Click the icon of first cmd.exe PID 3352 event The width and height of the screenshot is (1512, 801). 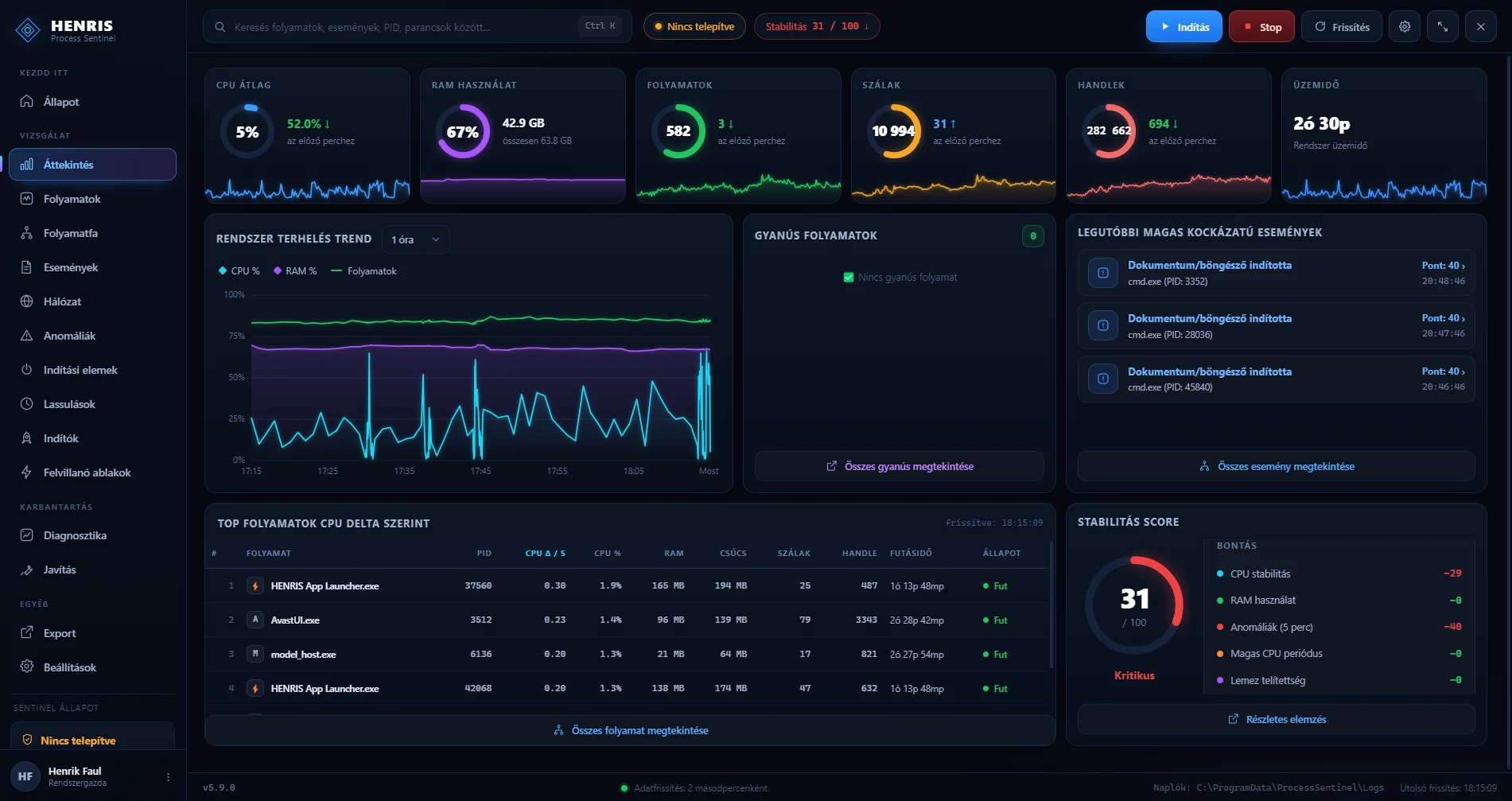click(x=1103, y=273)
